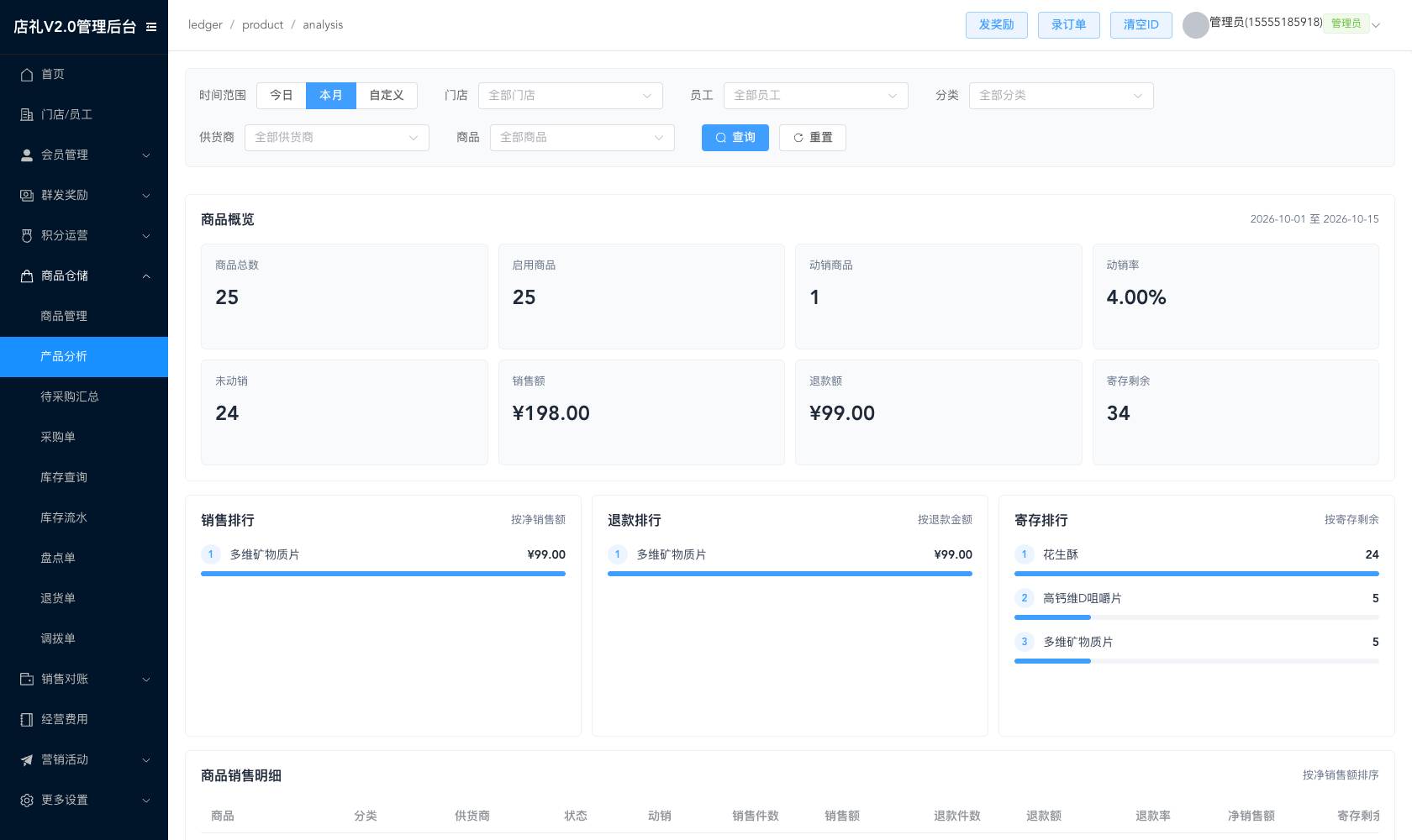Click the admin avatar circle
The height and width of the screenshot is (840, 1412).
click(1195, 25)
